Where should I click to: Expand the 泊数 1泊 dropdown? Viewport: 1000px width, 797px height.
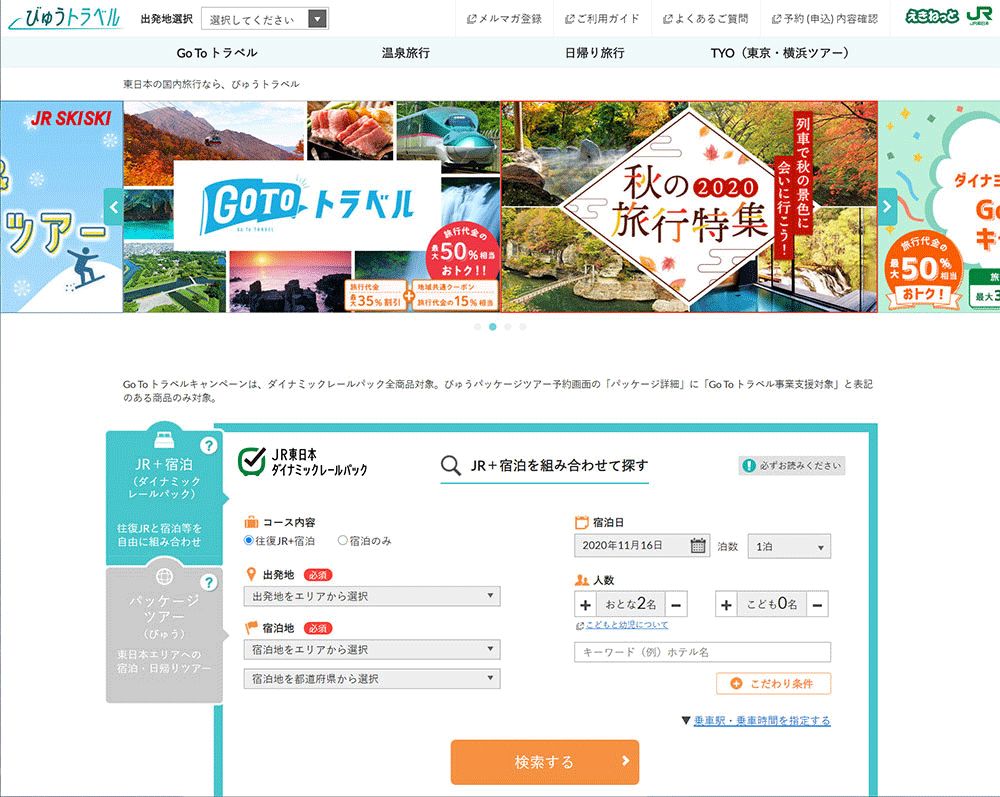[x=789, y=546]
